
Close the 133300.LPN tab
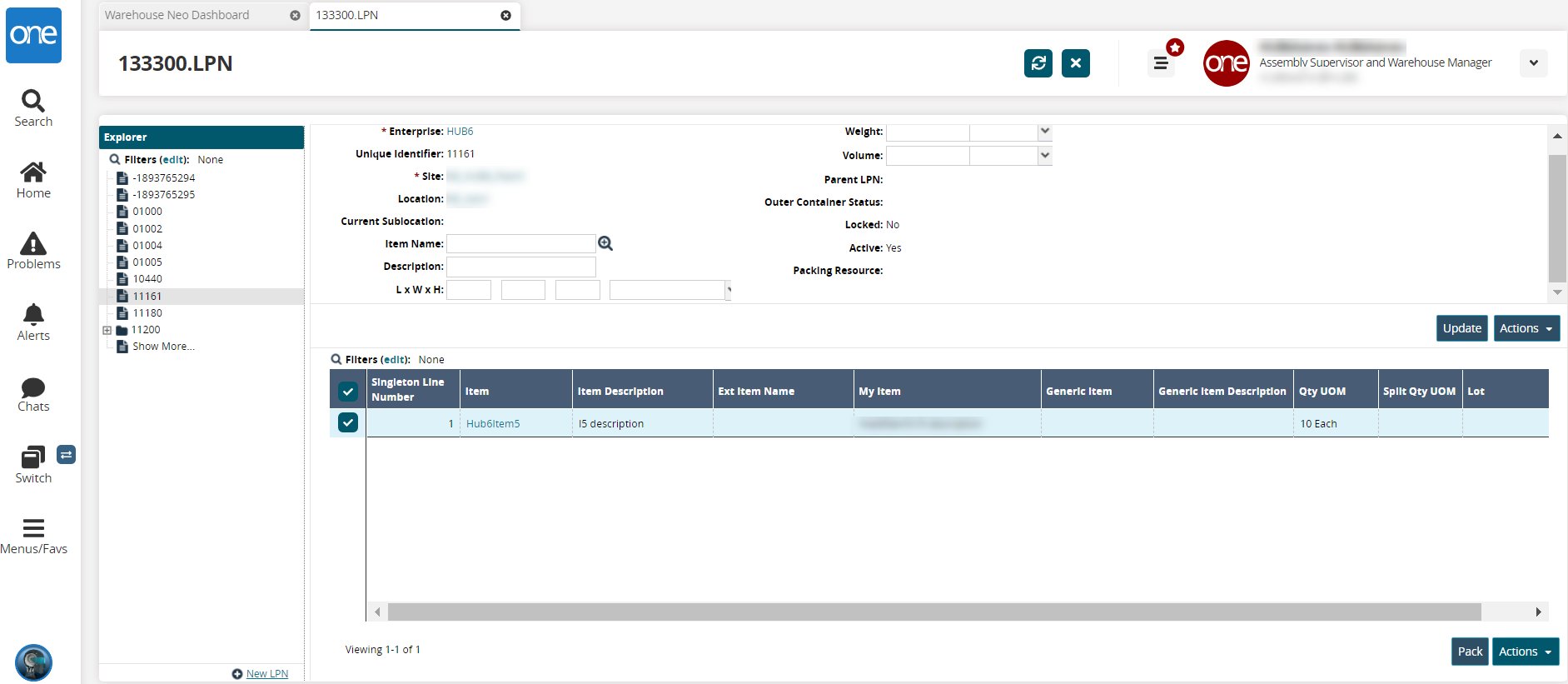coord(505,16)
